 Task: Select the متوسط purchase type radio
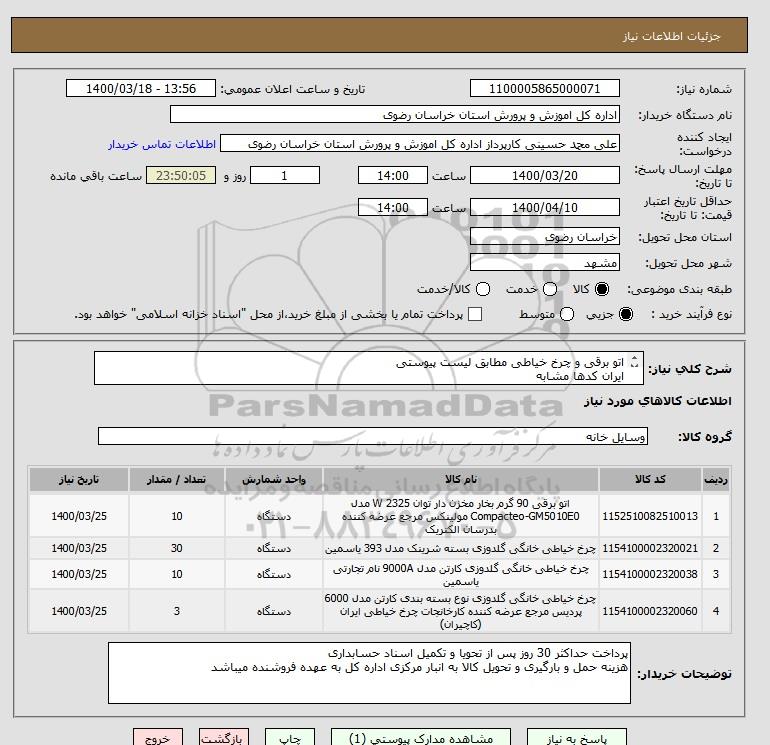pos(567,314)
